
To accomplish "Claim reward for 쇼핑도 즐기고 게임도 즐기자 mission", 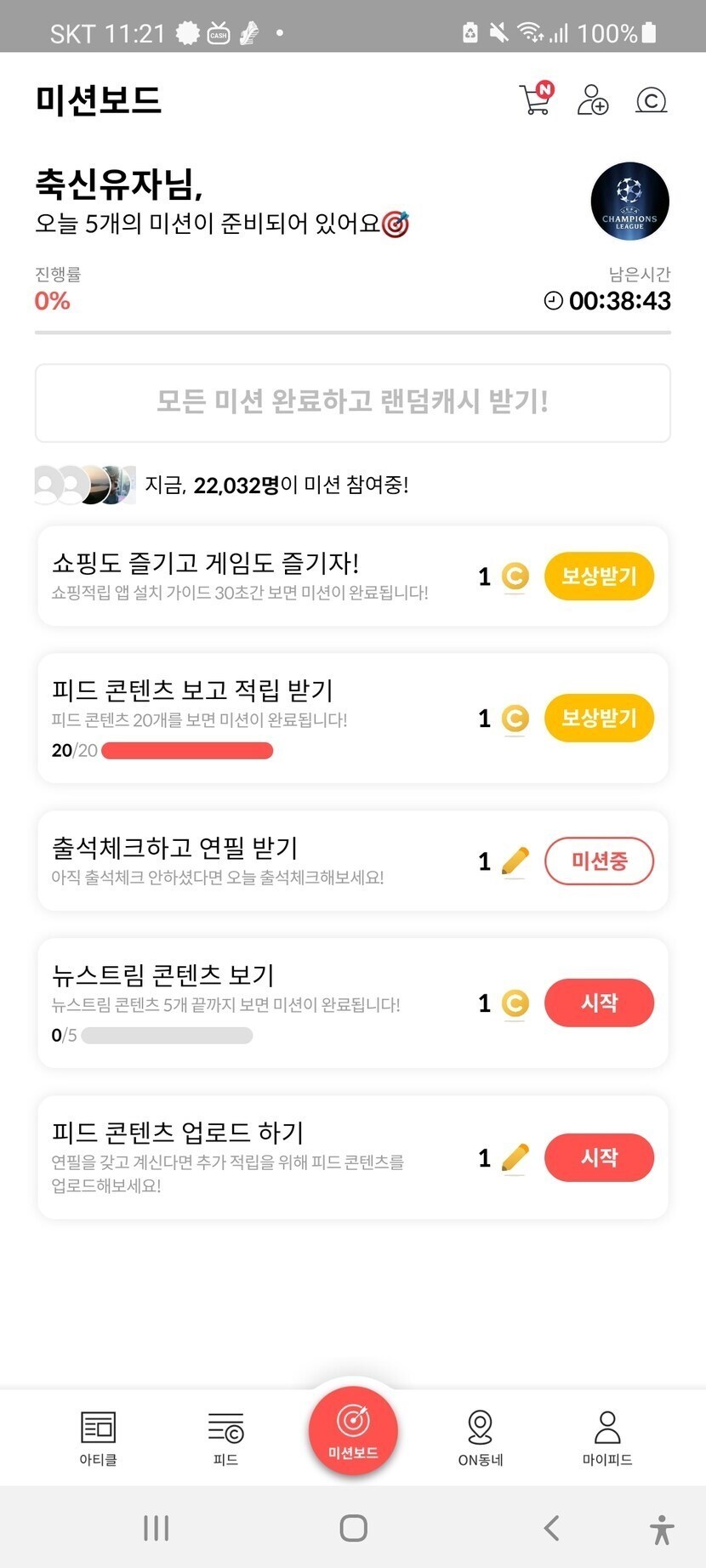I will (599, 577).
